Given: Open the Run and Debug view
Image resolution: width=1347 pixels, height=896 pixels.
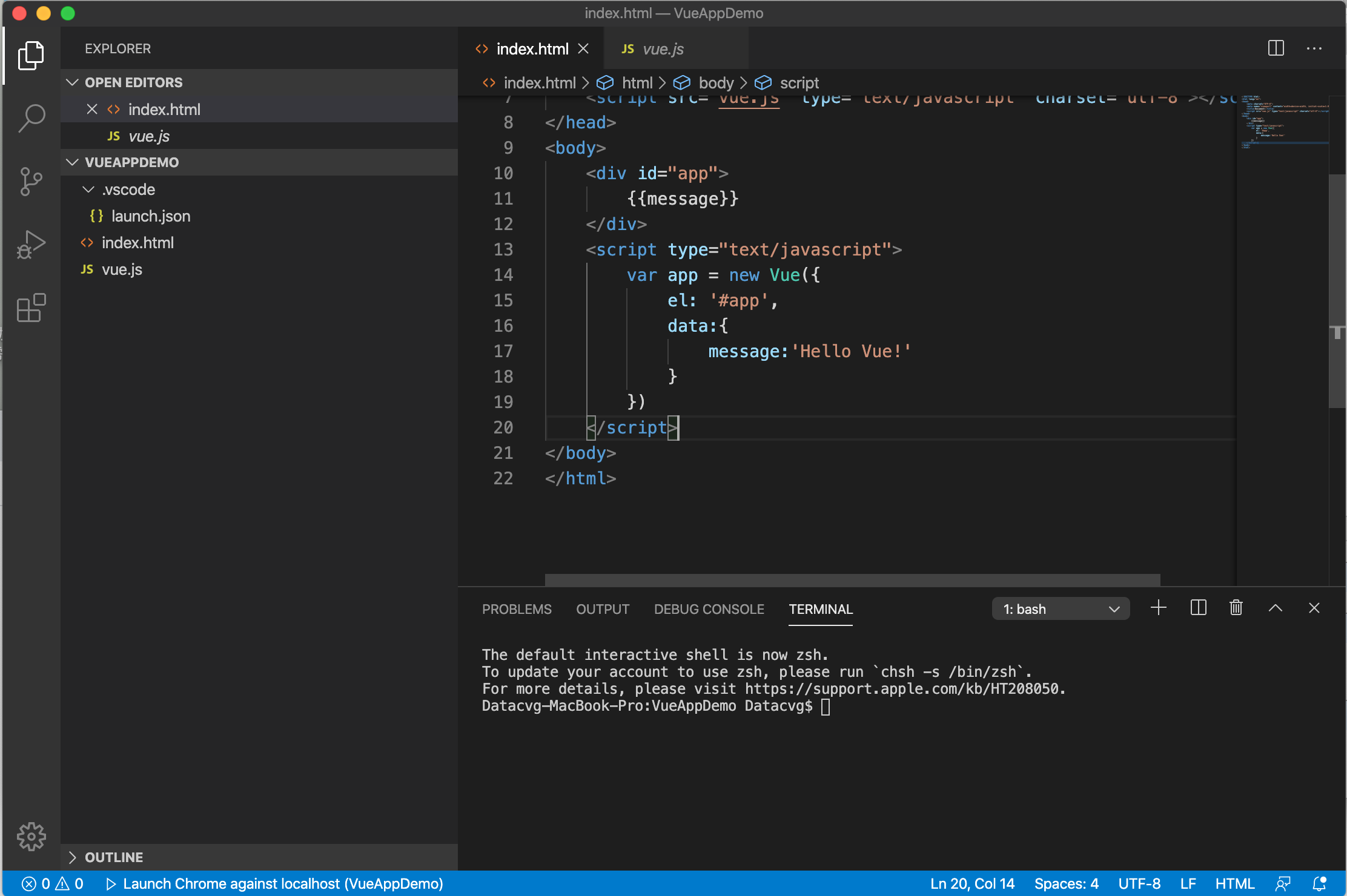Looking at the screenshot, I should pyautogui.click(x=31, y=244).
